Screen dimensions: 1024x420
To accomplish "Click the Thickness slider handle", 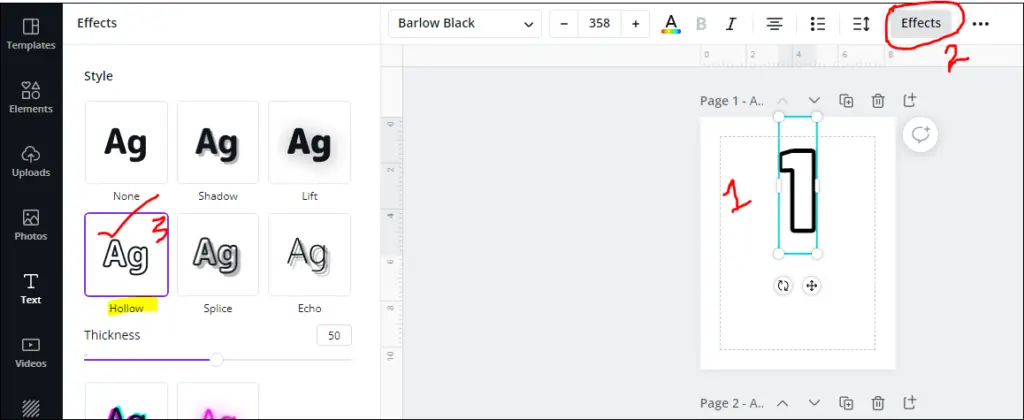I will click(217, 359).
